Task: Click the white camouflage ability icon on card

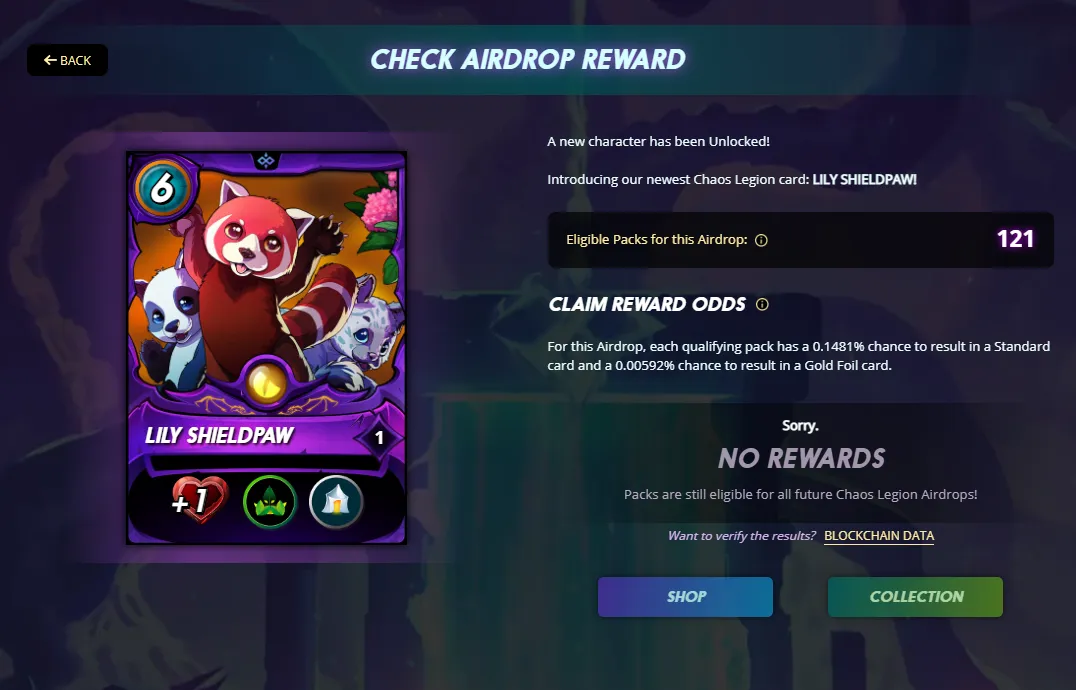Action: [x=336, y=502]
